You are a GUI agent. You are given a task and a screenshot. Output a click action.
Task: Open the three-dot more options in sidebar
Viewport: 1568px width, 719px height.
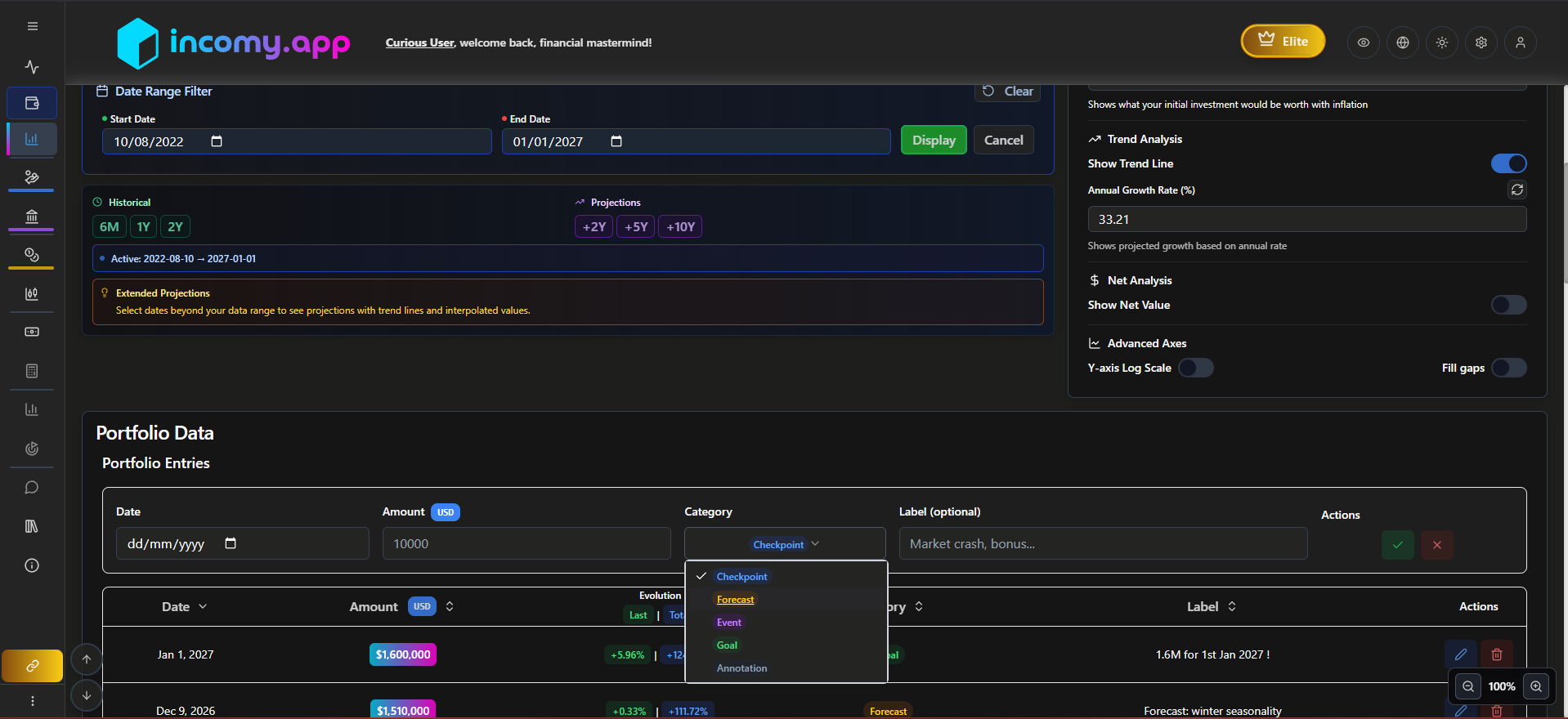point(33,701)
